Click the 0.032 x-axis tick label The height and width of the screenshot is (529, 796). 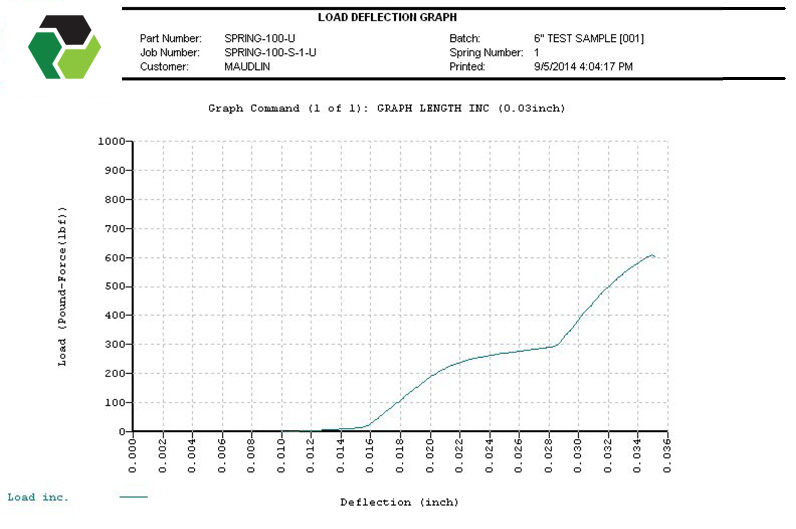608,456
